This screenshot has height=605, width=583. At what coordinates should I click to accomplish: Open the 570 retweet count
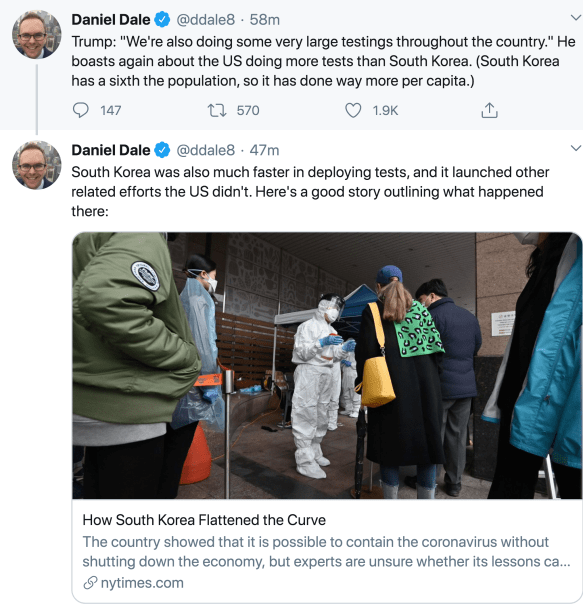tap(248, 110)
